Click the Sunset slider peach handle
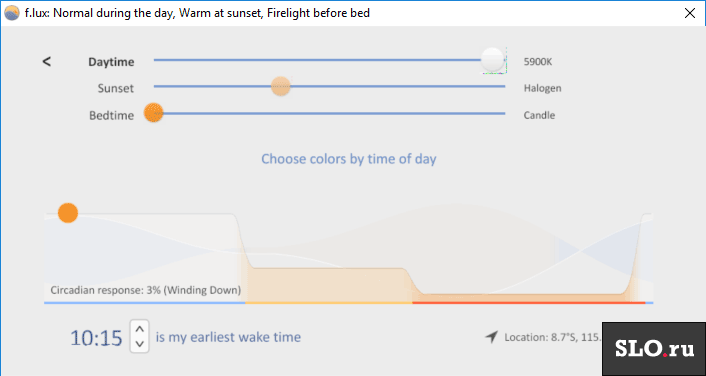706x376 pixels. (281, 86)
